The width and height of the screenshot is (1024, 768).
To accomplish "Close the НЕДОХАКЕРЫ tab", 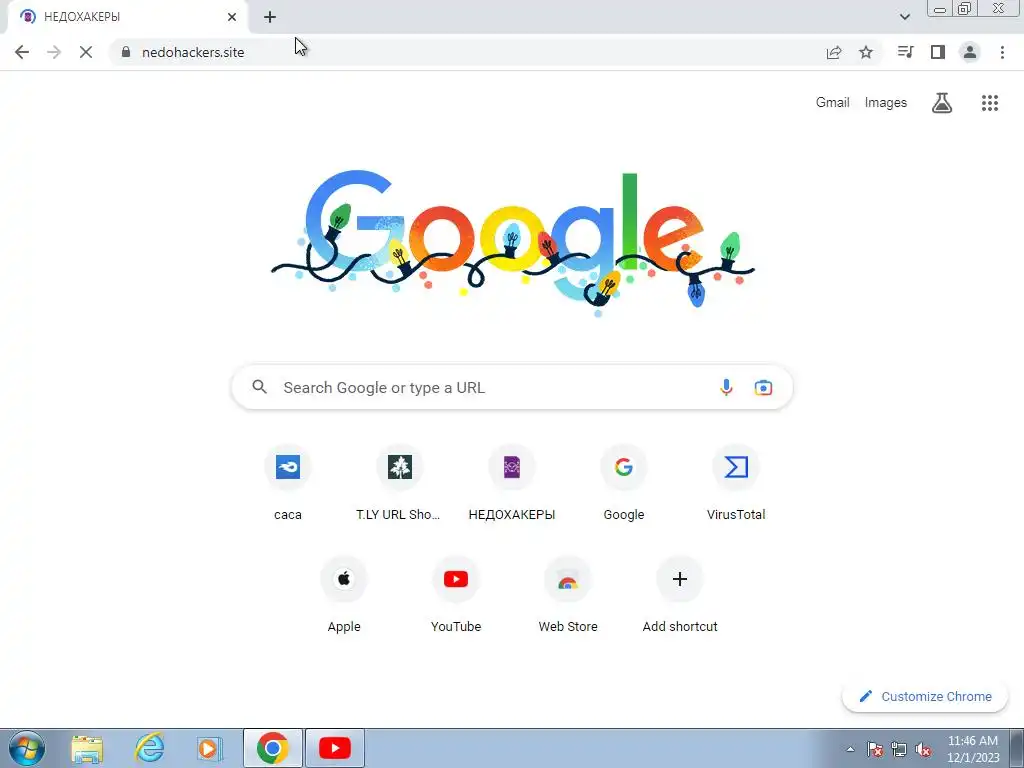I will click(x=232, y=17).
